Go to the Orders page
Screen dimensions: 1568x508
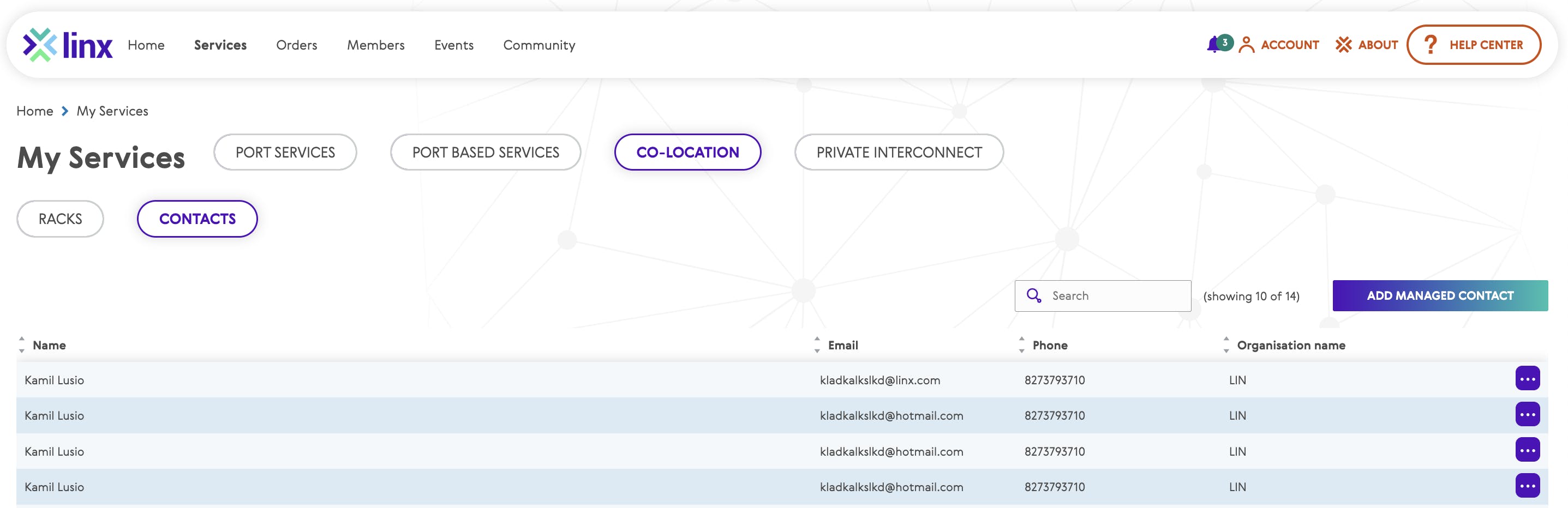[x=296, y=45]
